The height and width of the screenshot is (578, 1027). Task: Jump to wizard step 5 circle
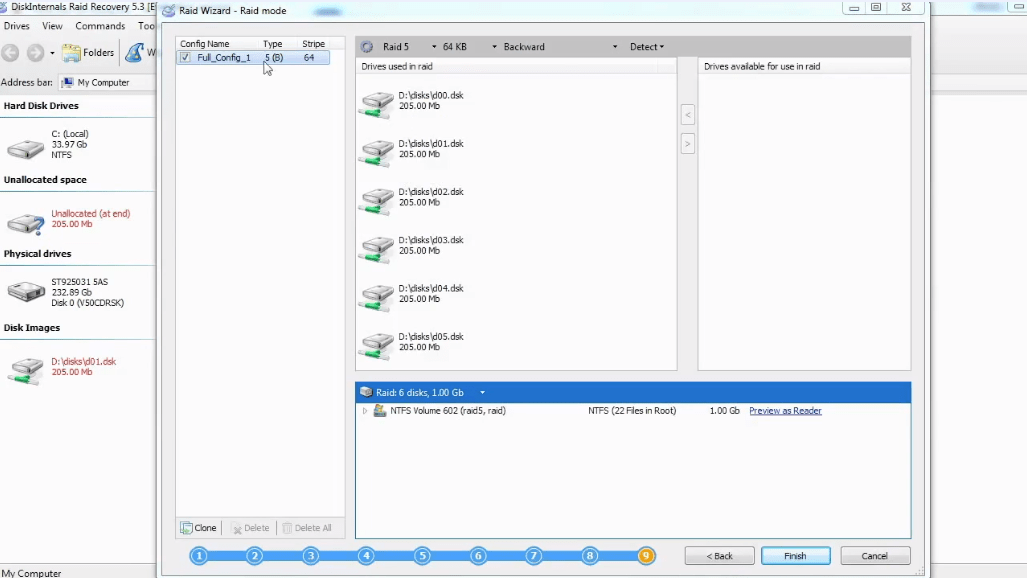point(422,556)
